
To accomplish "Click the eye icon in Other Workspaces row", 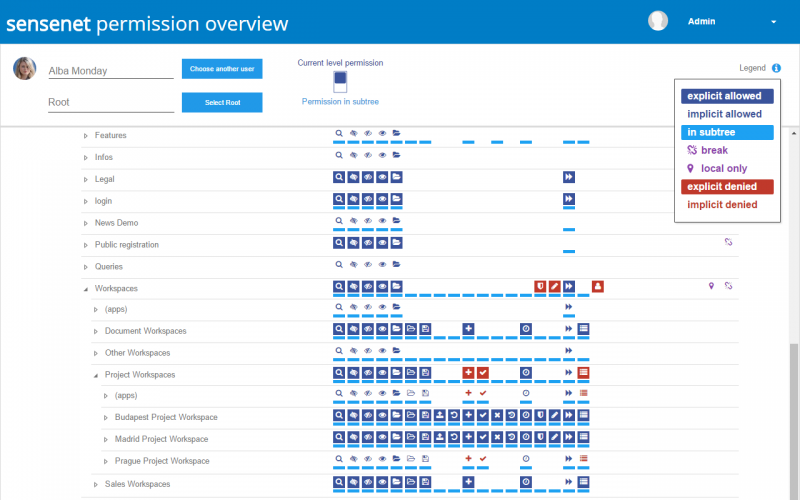I will pyautogui.click(x=382, y=351).
